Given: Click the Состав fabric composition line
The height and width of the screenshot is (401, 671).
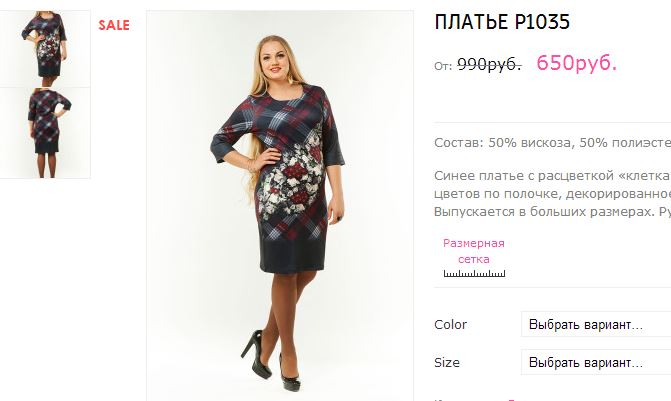Looking at the screenshot, I should 552,143.
